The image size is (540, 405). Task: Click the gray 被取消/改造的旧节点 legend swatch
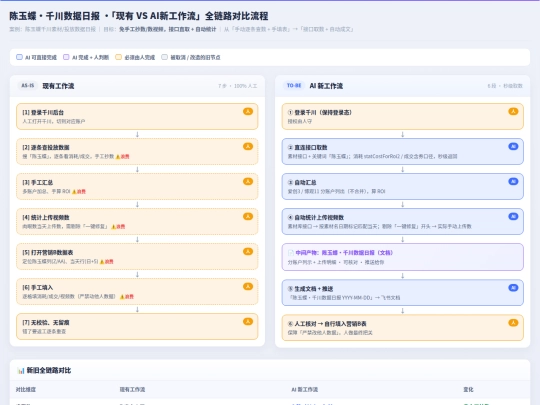point(165,57)
